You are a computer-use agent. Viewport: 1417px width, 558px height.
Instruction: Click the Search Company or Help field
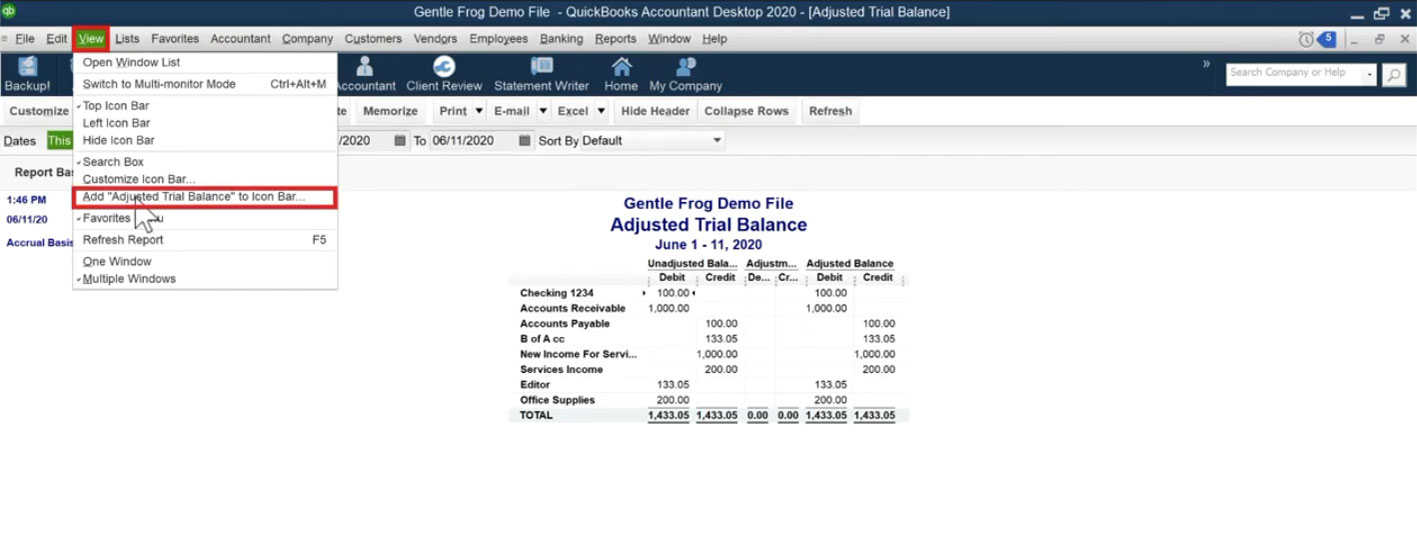1293,74
